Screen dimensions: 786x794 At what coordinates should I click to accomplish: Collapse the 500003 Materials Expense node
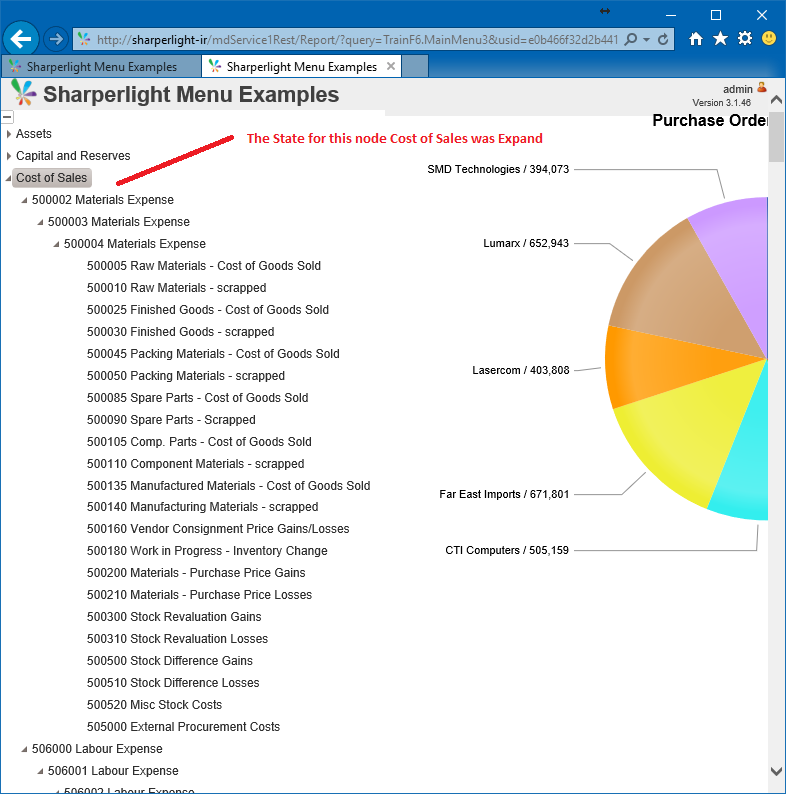(40, 222)
